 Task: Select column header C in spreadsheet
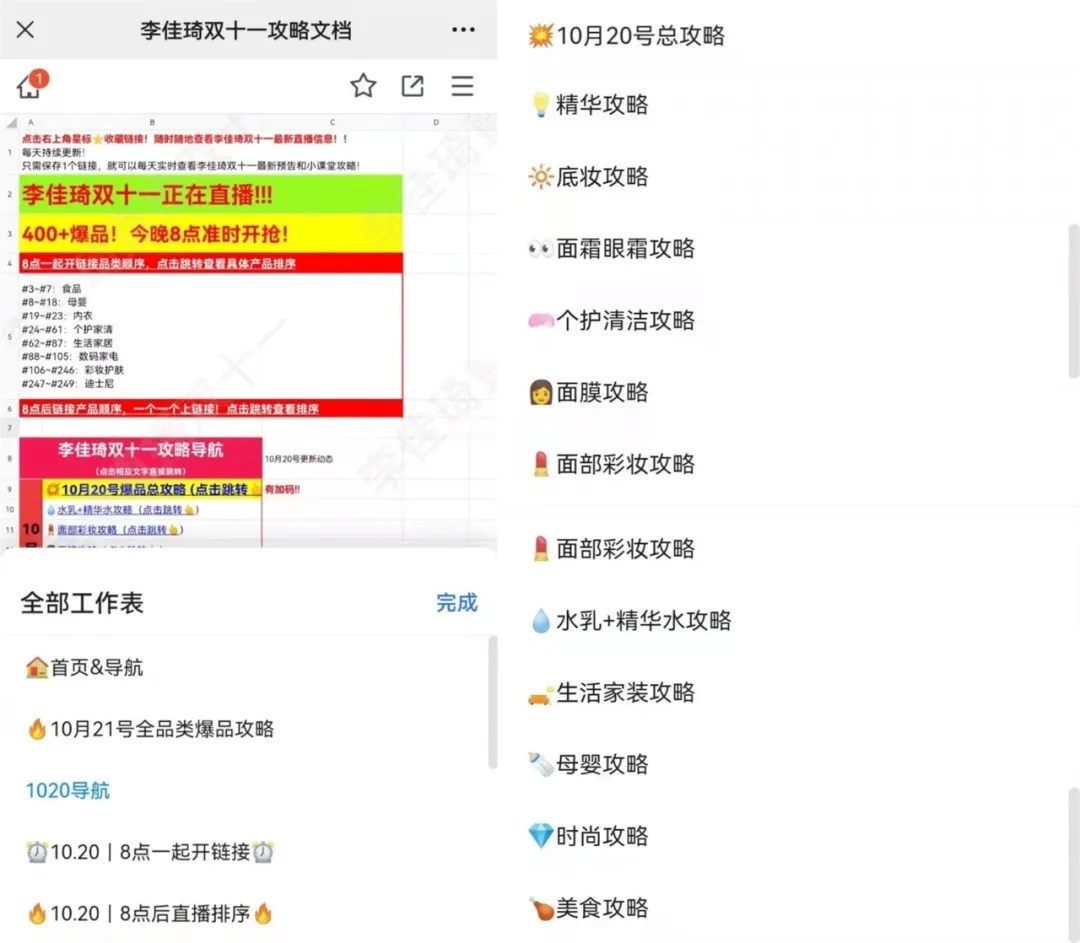[332, 122]
